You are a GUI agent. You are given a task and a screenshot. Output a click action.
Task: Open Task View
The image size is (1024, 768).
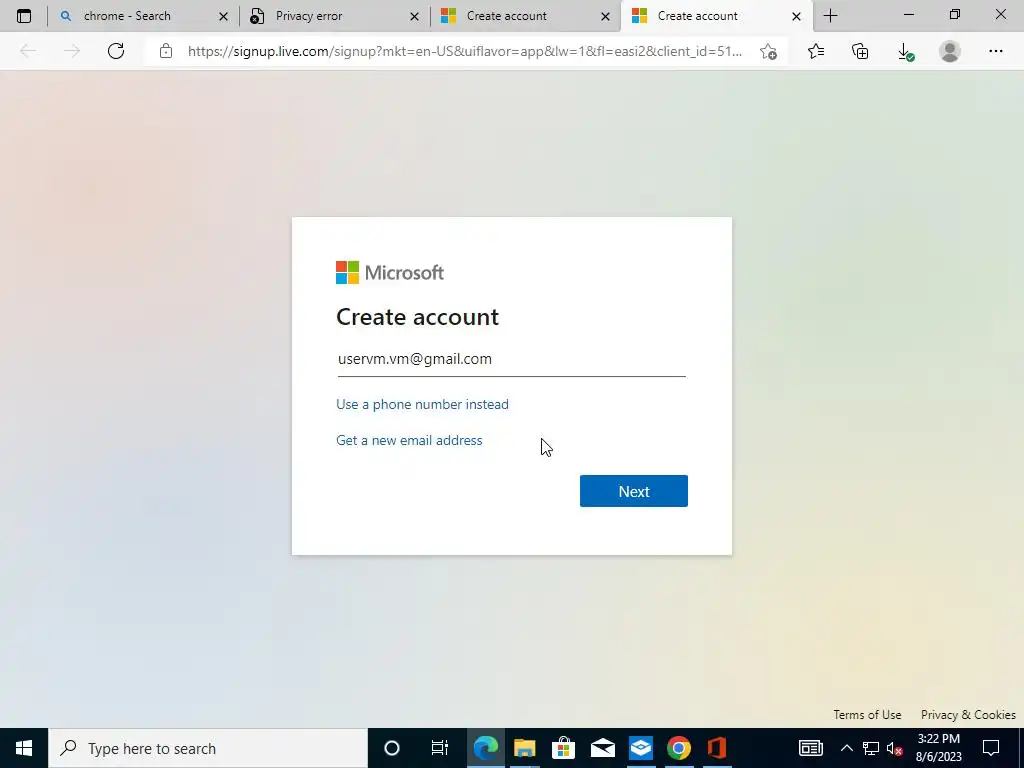tap(440, 748)
